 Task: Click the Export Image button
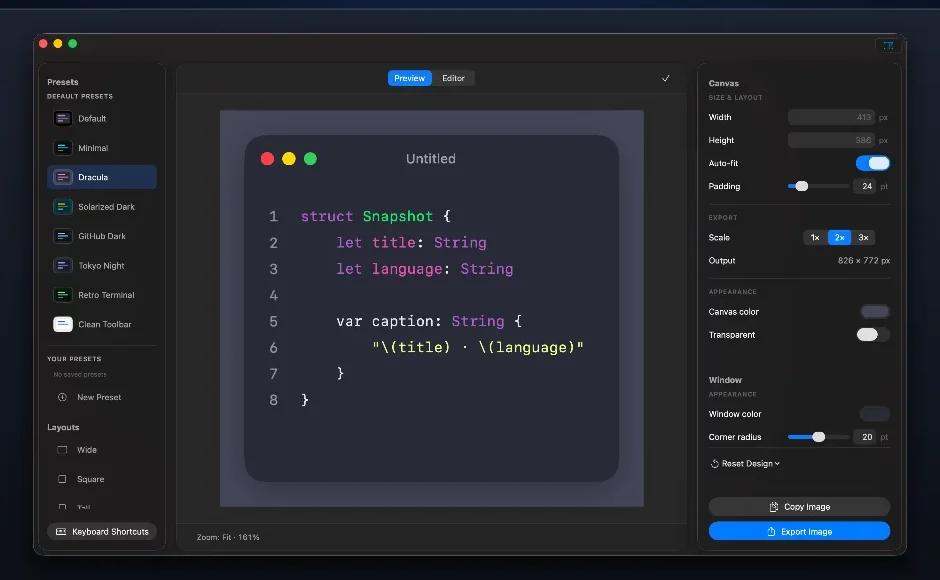click(799, 531)
